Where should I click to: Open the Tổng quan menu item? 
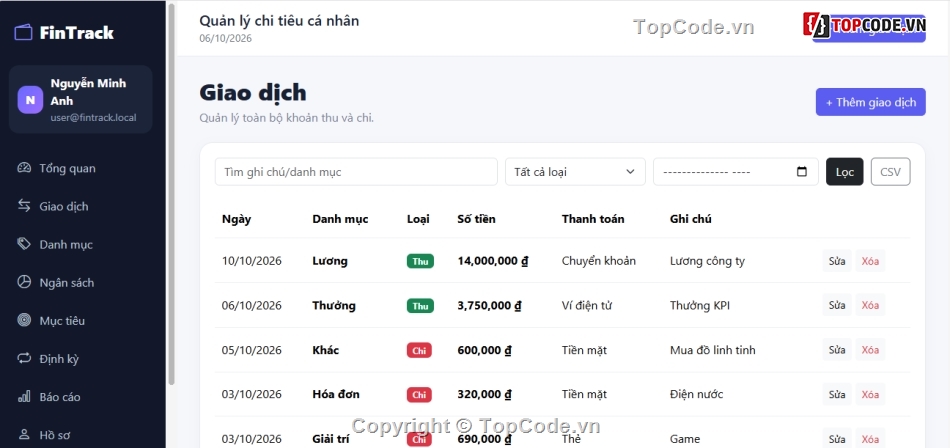83,168
